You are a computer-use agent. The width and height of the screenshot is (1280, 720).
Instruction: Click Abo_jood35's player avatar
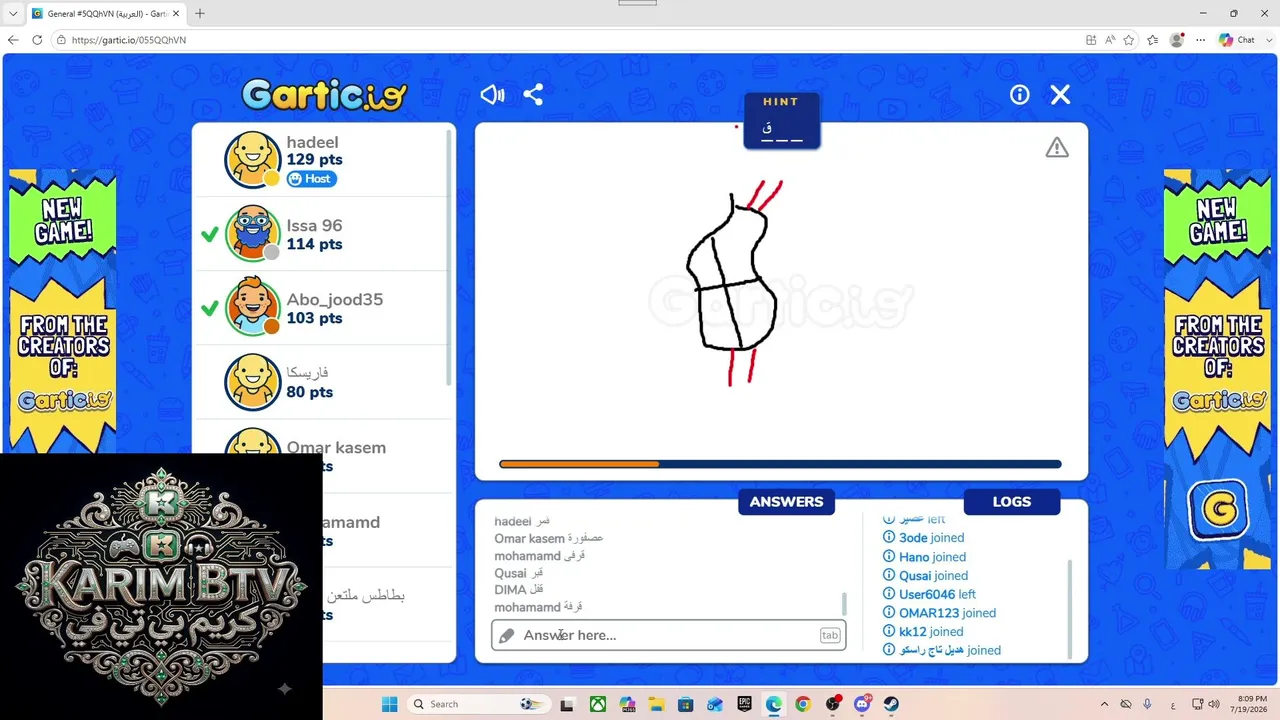click(252, 308)
